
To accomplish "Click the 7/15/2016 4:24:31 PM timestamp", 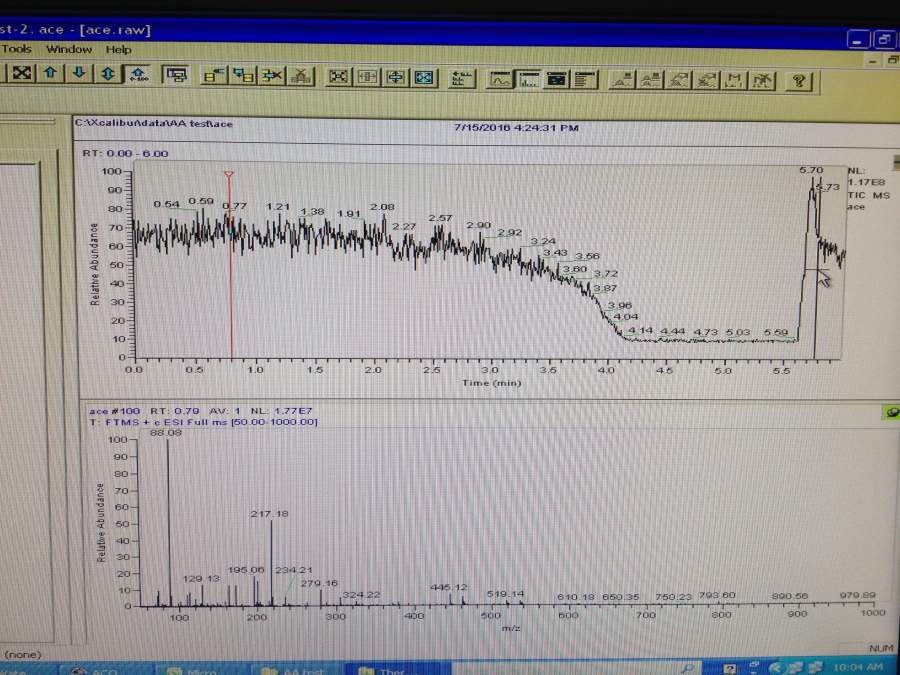I will [x=516, y=127].
